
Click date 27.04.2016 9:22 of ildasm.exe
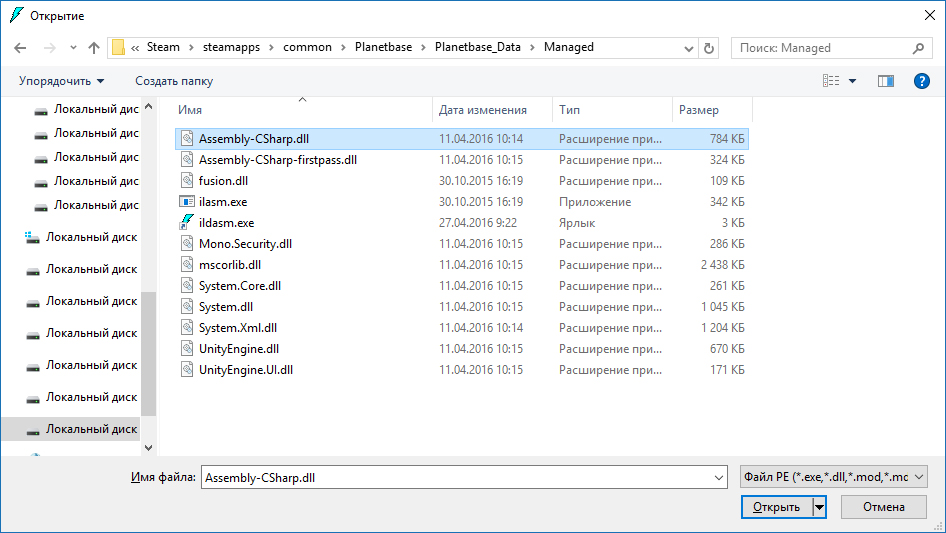pos(478,223)
